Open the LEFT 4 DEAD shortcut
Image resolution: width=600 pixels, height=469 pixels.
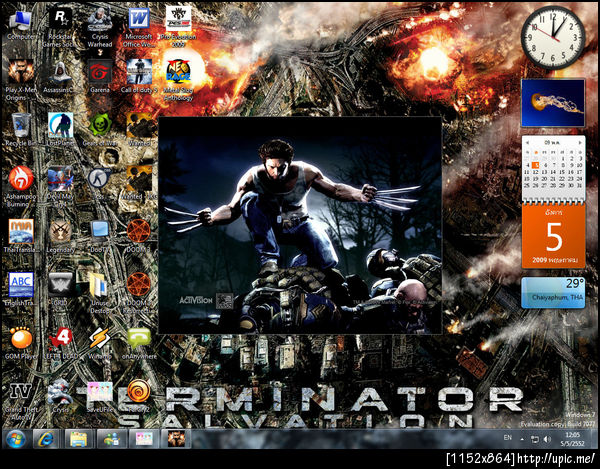(60, 343)
